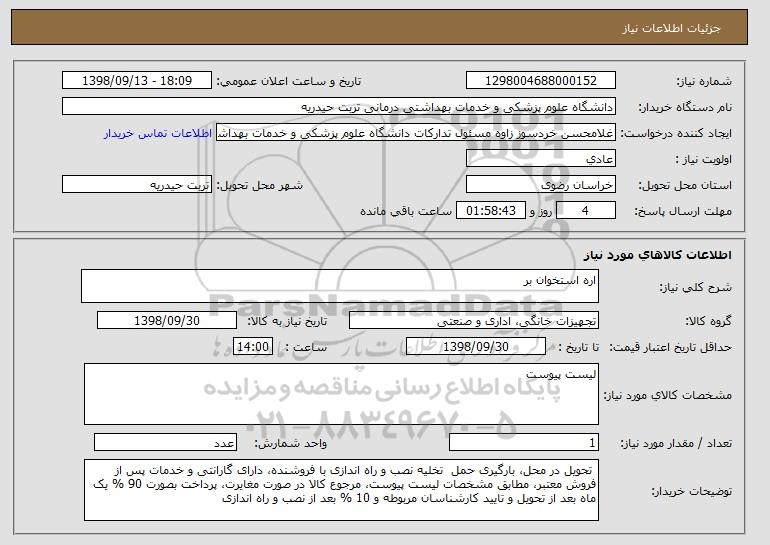Open the اطلاعات تماس خریدار link
The image size is (770, 545).
(x=158, y=134)
